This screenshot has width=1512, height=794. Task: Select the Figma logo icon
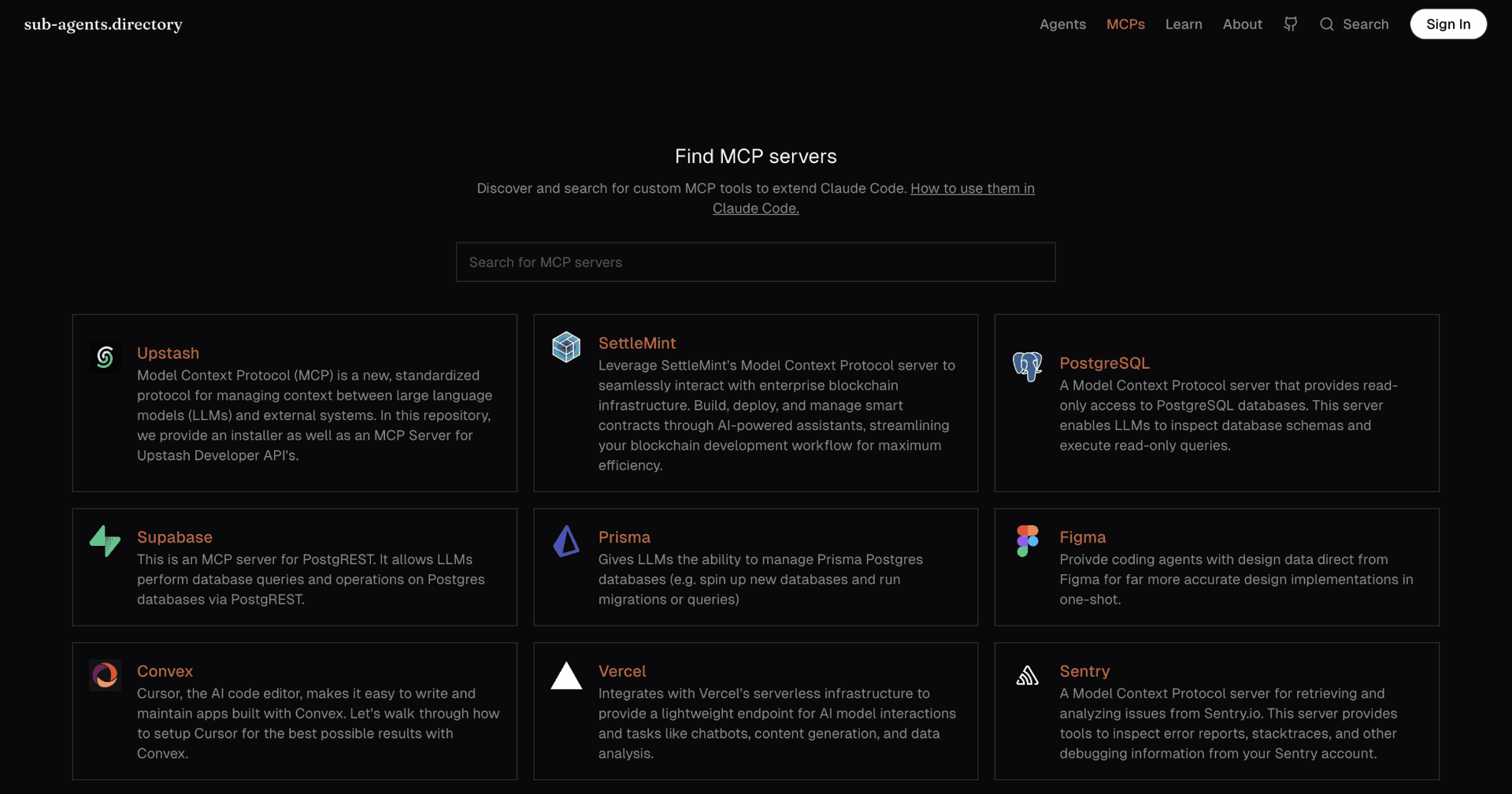click(x=1027, y=541)
